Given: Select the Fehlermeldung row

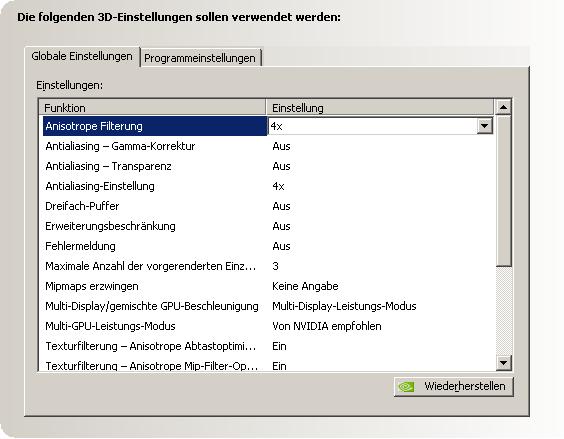Looking at the screenshot, I should (x=268, y=246).
